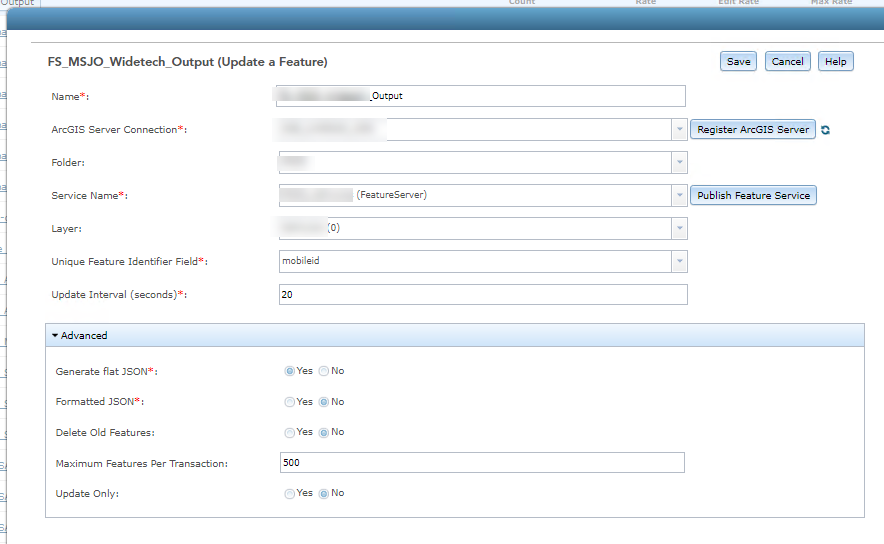Click the refresh ArcGIS Server connections icon
The image size is (884, 544).
point(826,130)
